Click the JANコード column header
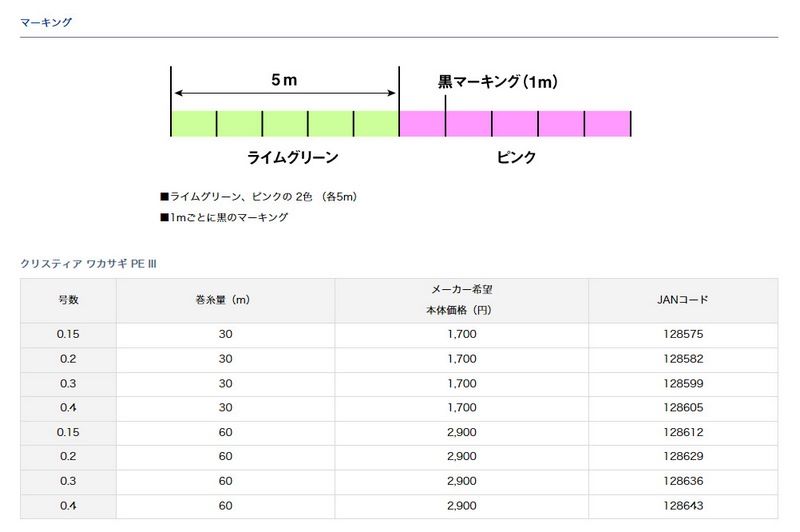 683,300
